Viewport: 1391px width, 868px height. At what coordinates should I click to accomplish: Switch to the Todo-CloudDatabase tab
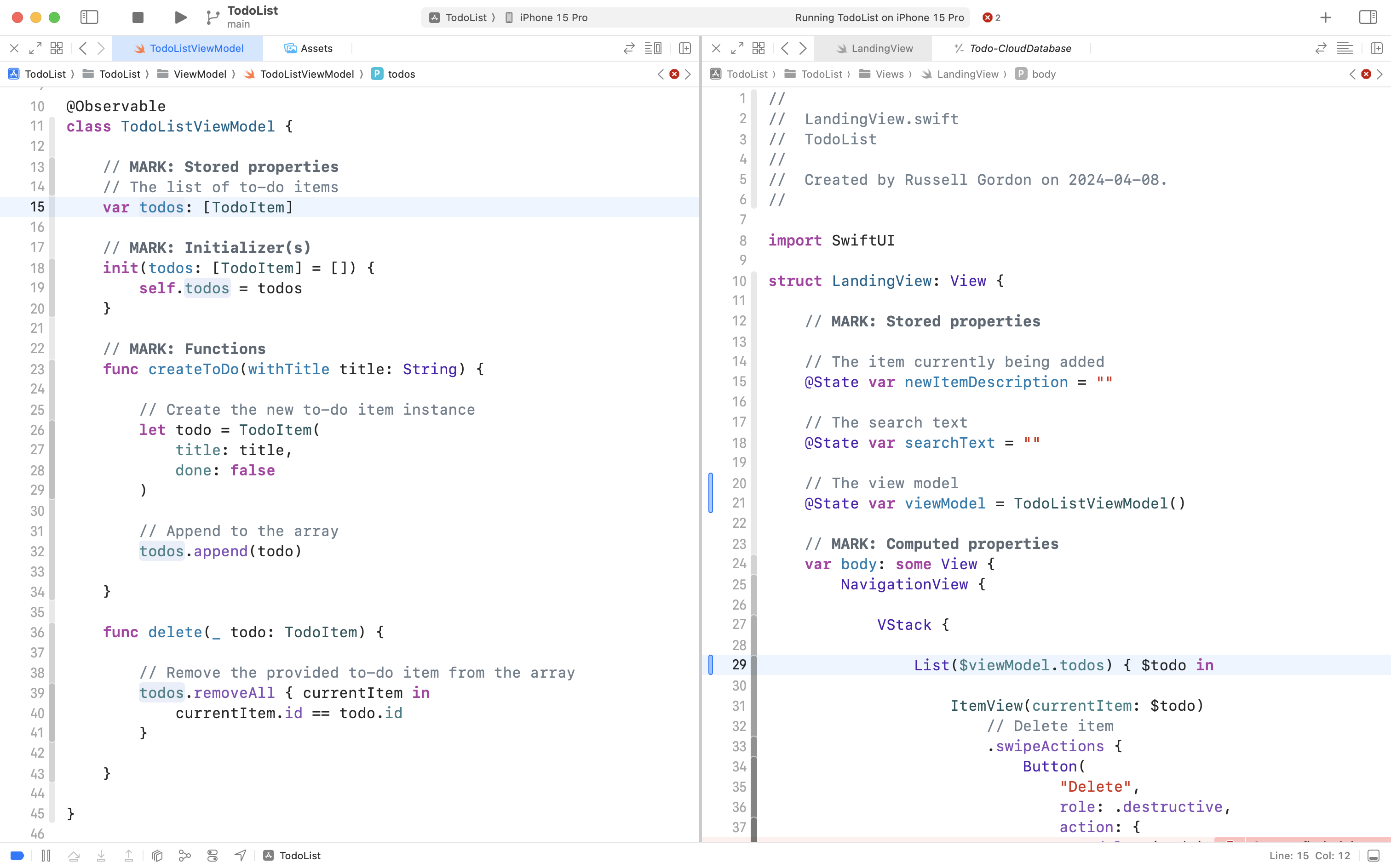pos(1019,48)
